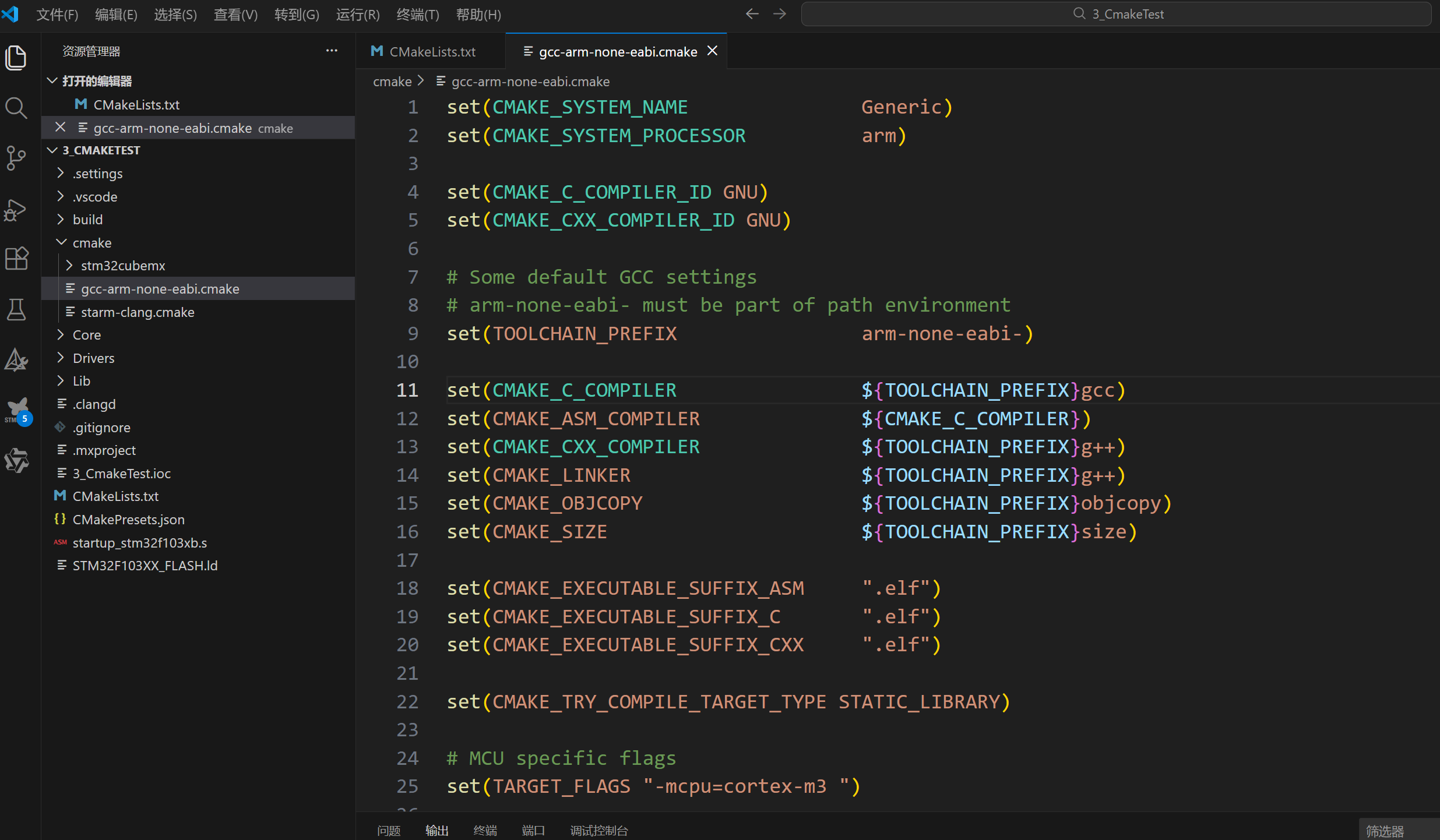Expand the stm32cubemx folder

(x=69, y=266)
